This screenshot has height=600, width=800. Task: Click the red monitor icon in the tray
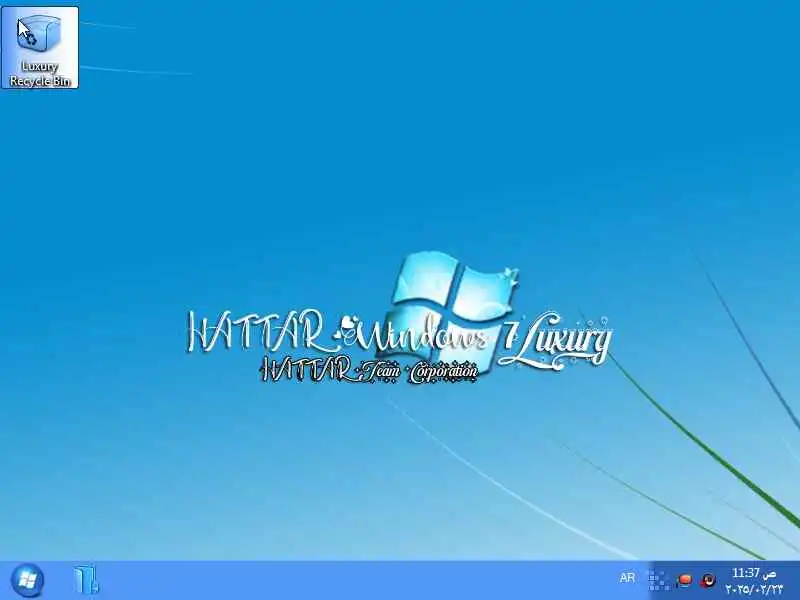click(684, 580)
